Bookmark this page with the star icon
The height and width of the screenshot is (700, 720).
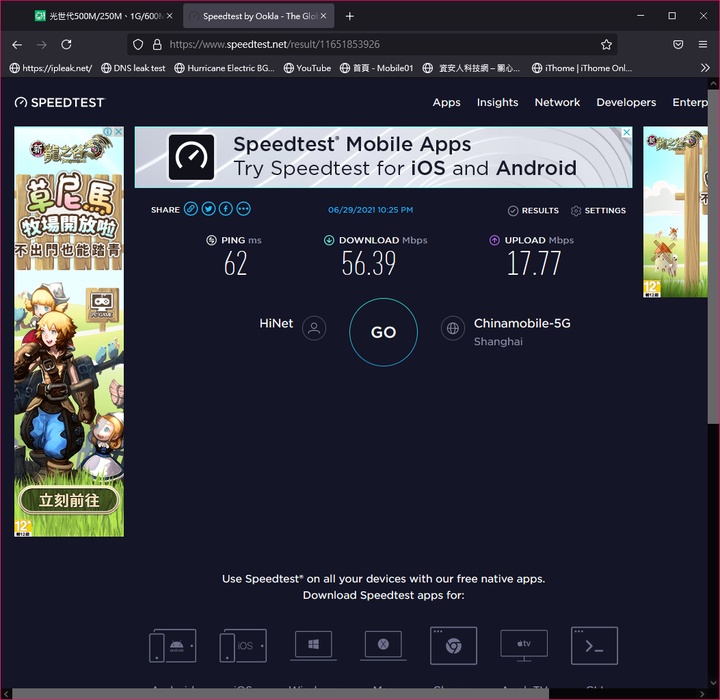tap(606, 45)
